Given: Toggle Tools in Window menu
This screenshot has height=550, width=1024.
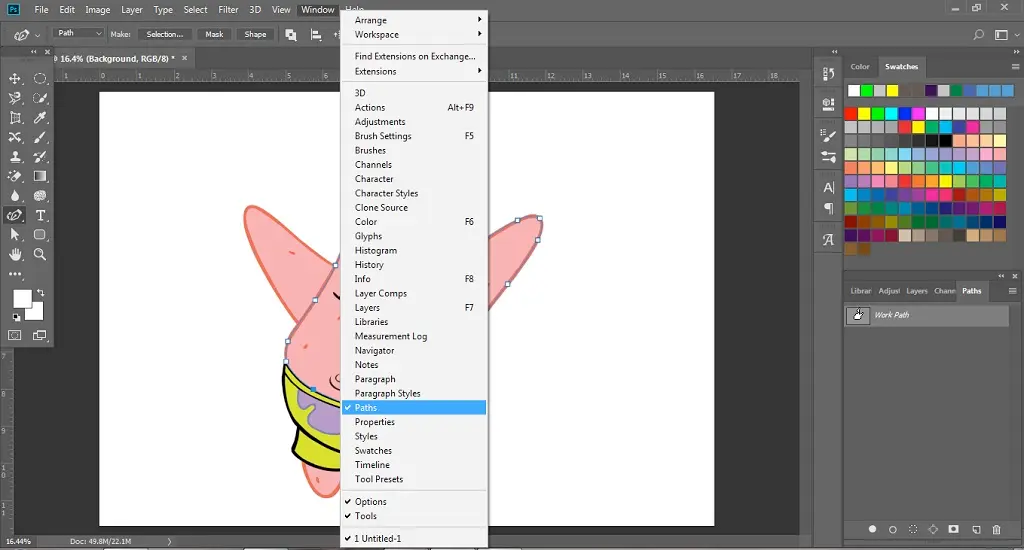Looking at the screenshot, I should [x=414, y=516].
